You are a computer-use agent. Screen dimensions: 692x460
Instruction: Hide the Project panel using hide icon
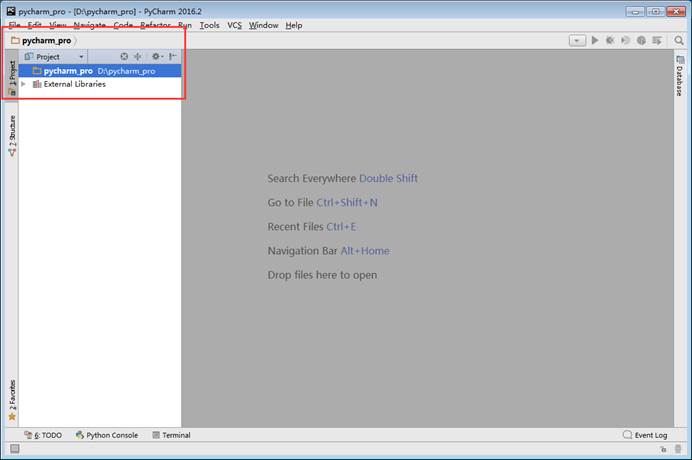[x=173, y=57]
